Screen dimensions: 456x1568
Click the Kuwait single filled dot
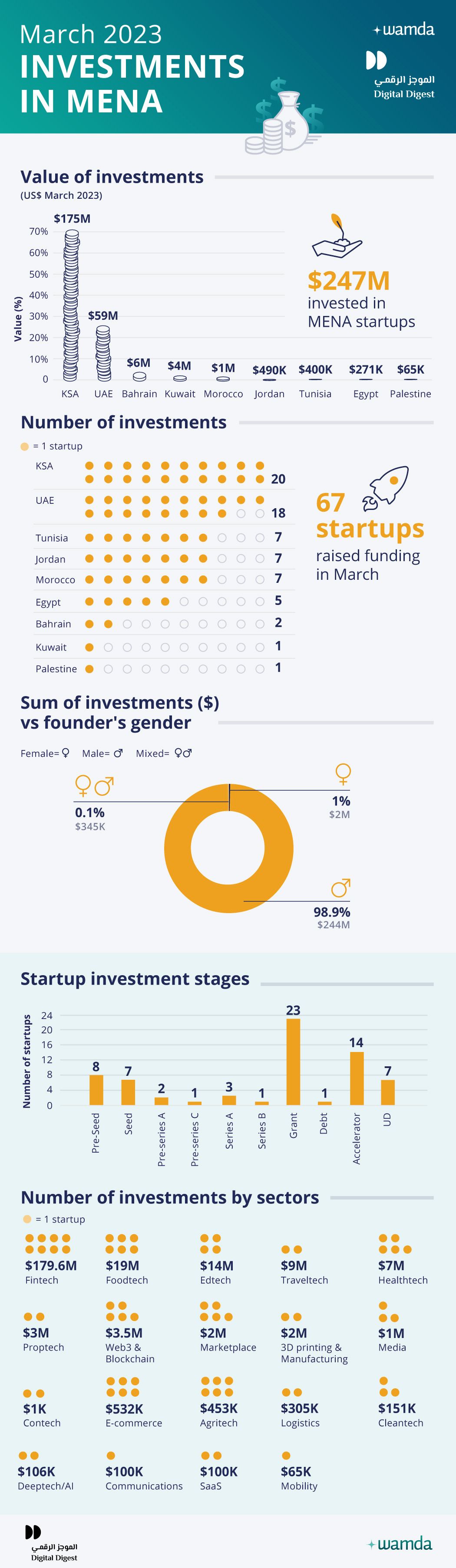coord(89,647)
